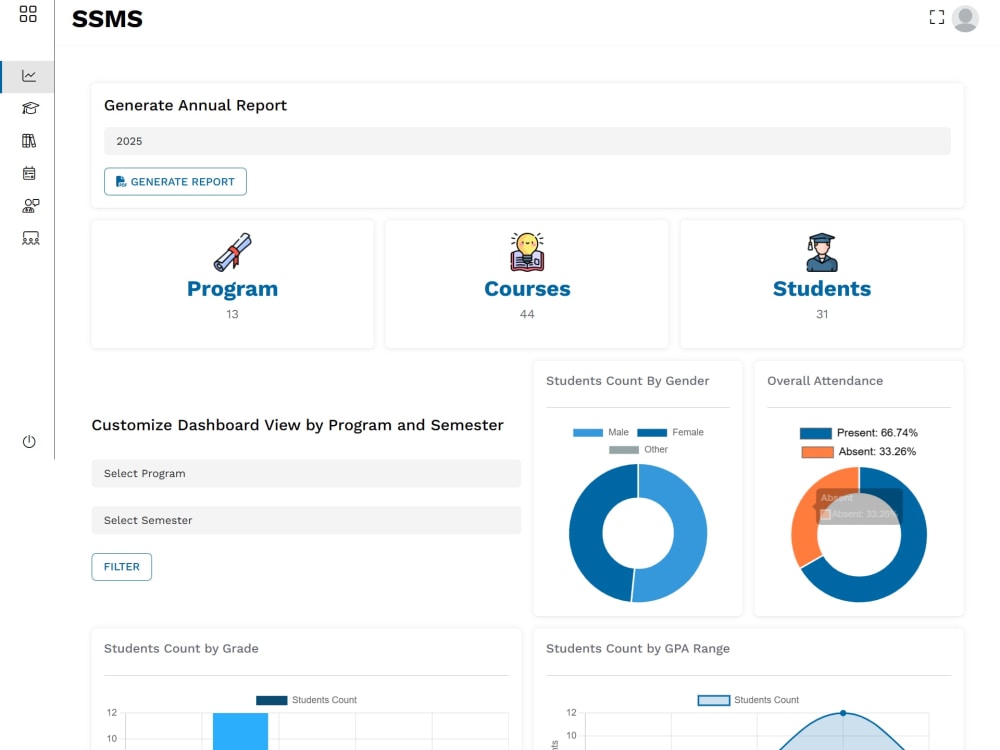Click the diploma scroll Program icon
Image resolution: width=1000 pixels, height=750 pixels.
click(x=232, y=252)
